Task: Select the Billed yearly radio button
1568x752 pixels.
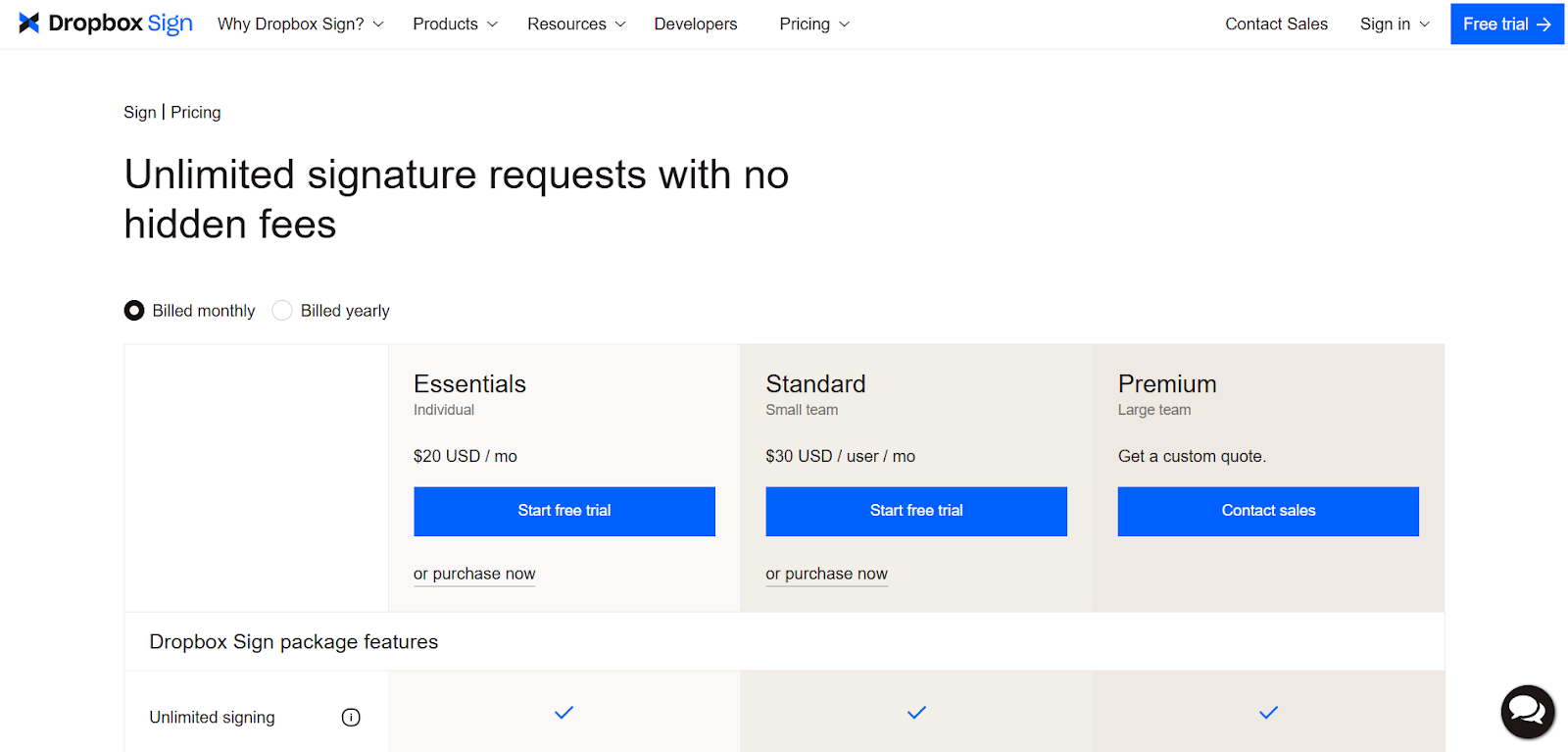Action: click(x=282, y=311)
